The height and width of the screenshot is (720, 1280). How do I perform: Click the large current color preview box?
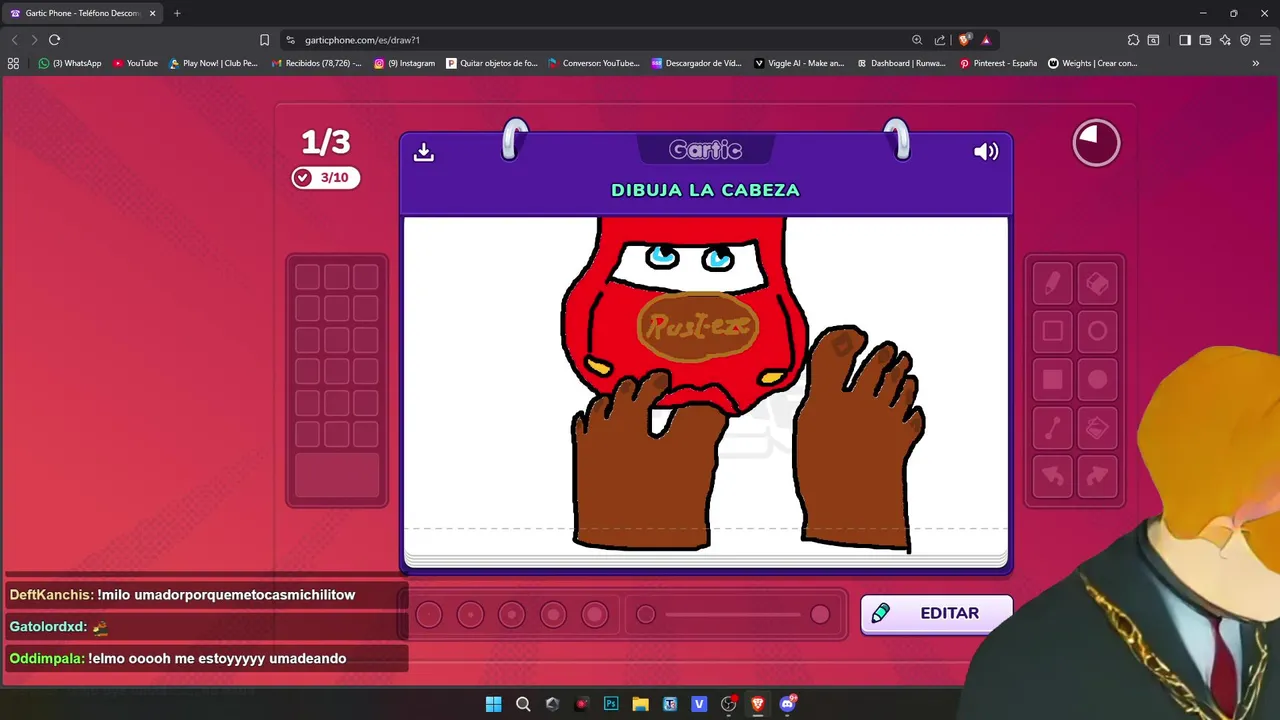pos(337,476)
